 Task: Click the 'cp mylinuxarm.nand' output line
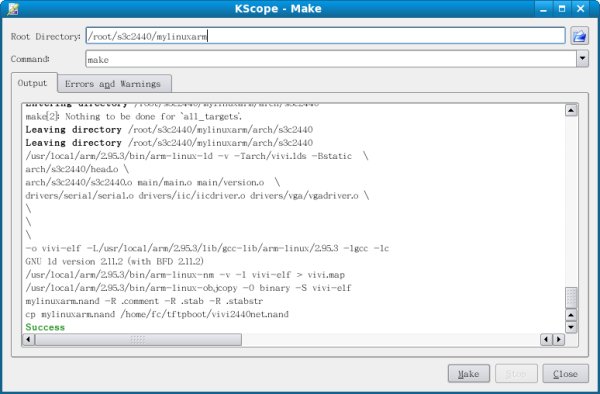click(157, 314)
